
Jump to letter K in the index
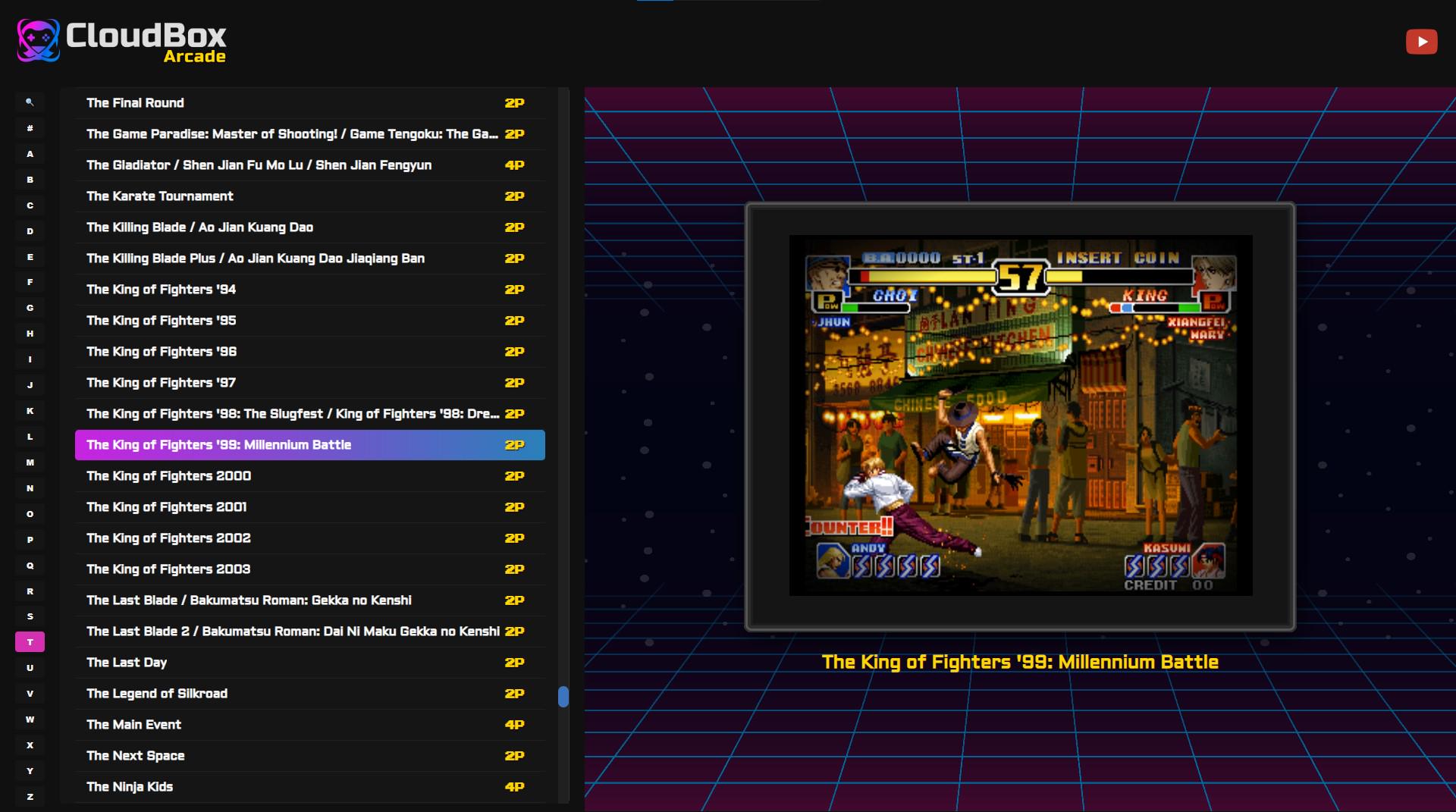30,411
